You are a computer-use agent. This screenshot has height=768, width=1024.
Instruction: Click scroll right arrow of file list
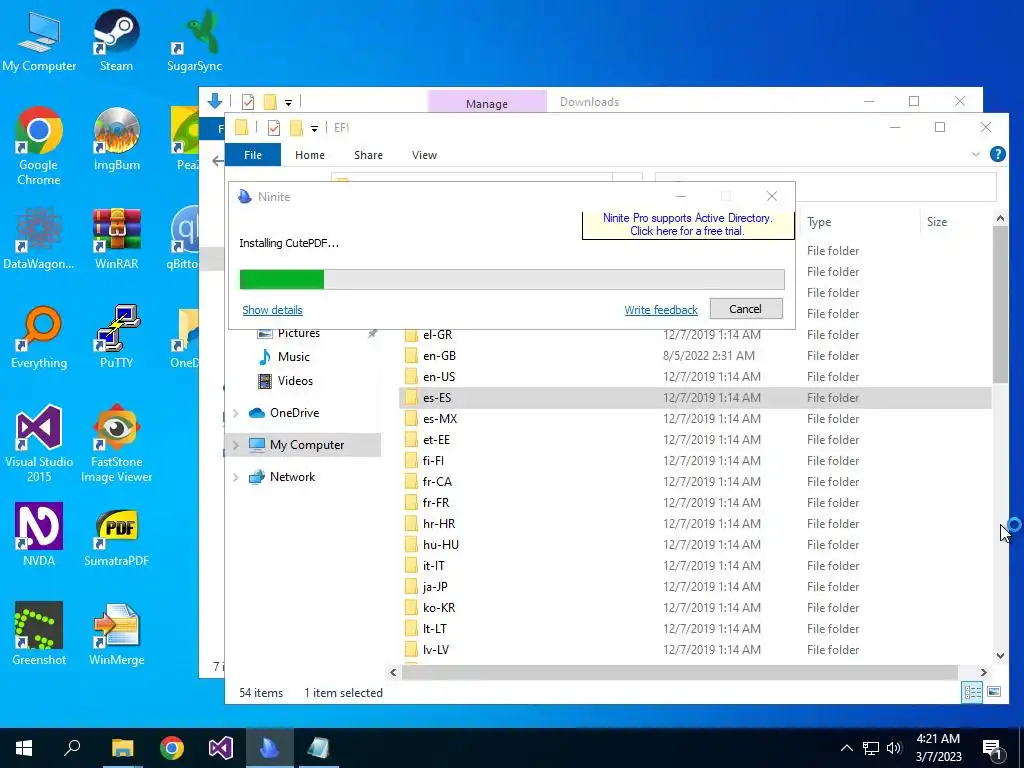pos(984,672)
